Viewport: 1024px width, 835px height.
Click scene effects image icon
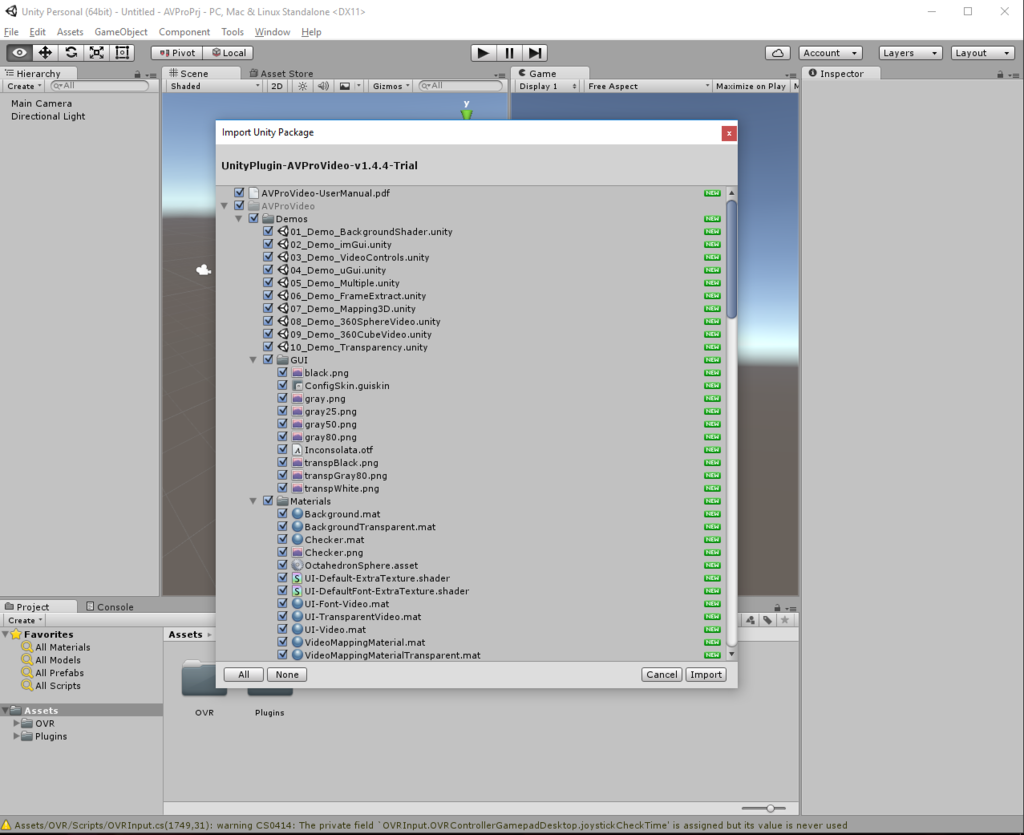(345, 86)
